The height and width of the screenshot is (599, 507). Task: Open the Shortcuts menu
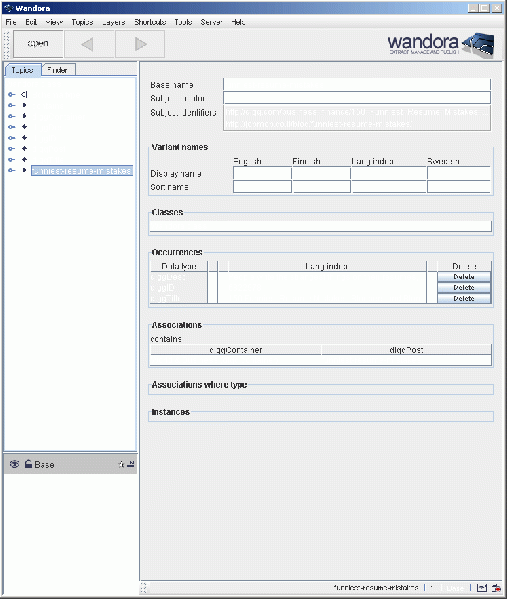click(x=150, y=22)
